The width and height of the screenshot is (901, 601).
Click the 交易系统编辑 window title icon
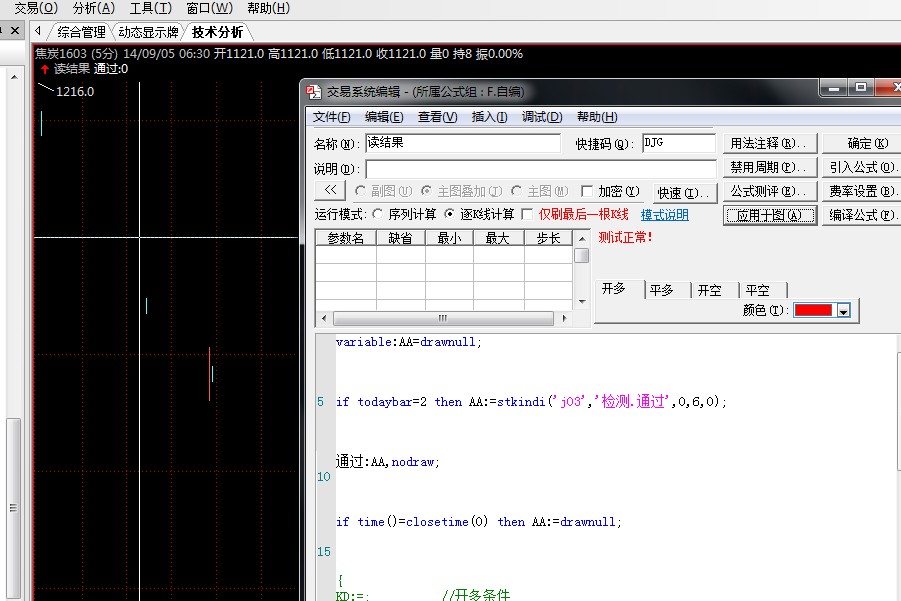coord(314,91)
